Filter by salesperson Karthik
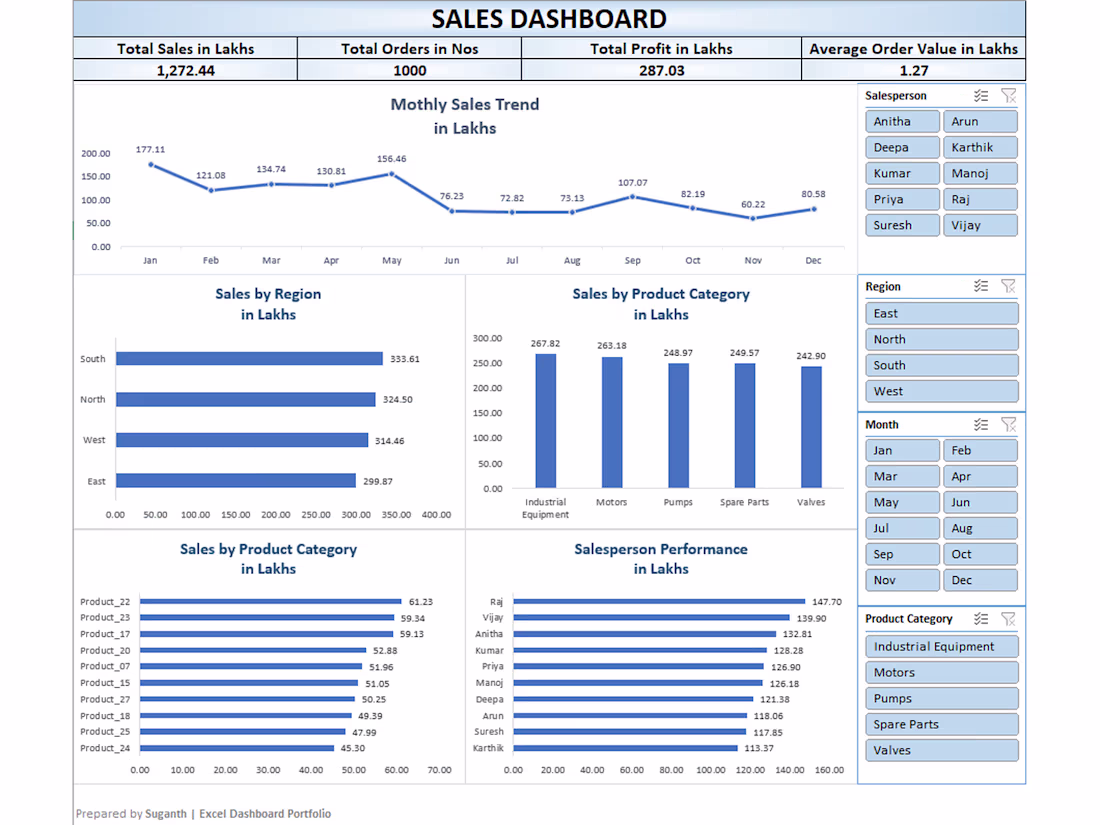 point(980,147)
